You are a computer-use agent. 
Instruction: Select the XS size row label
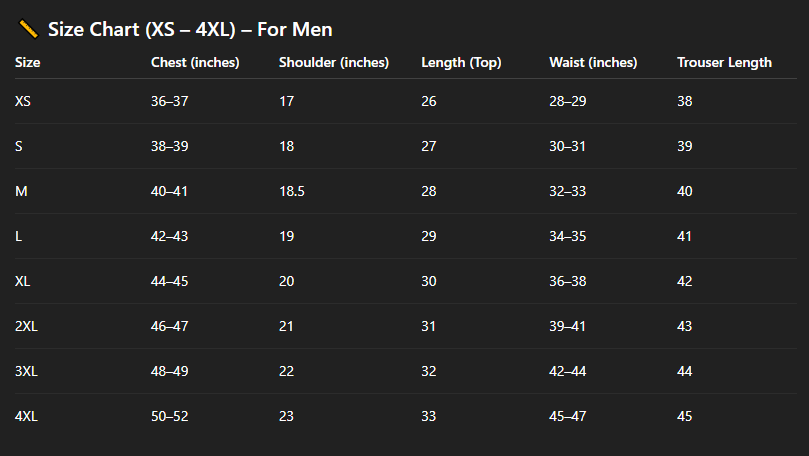click(x=24, y=101)
